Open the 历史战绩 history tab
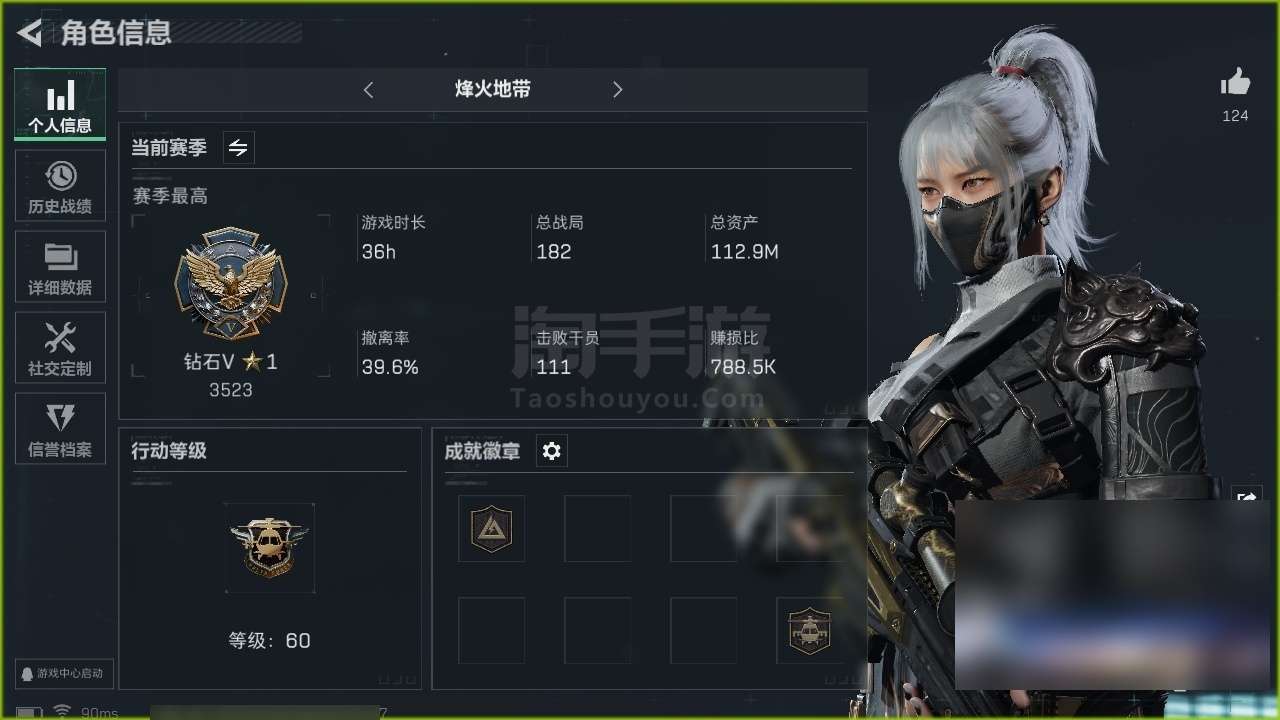 [60, 186]
